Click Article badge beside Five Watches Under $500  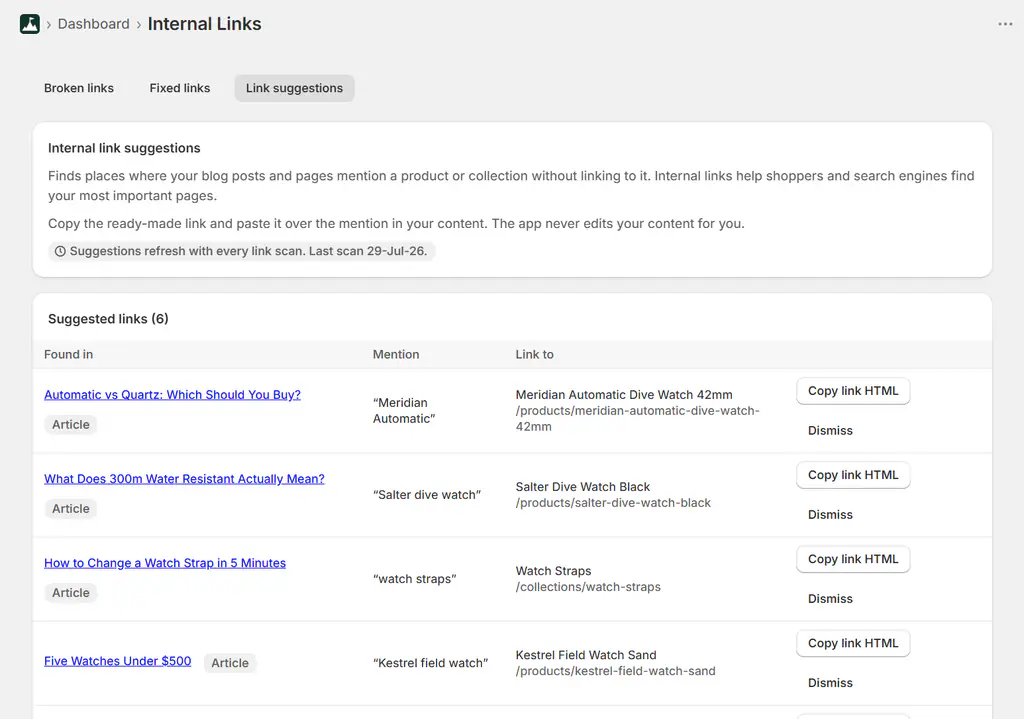click(230, 663)
